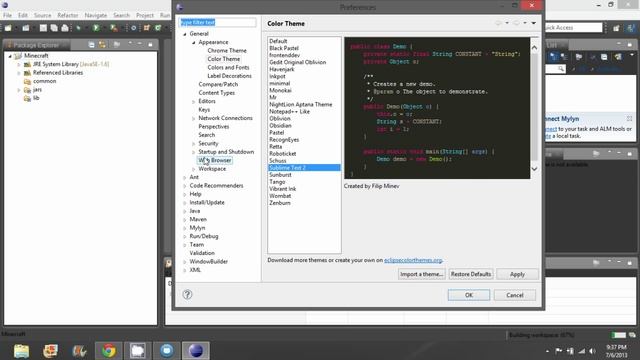Expand the Maven preferences node
The height and width of the screenshot is (360, 640).
pyautogui.click(x=185, y=220)
